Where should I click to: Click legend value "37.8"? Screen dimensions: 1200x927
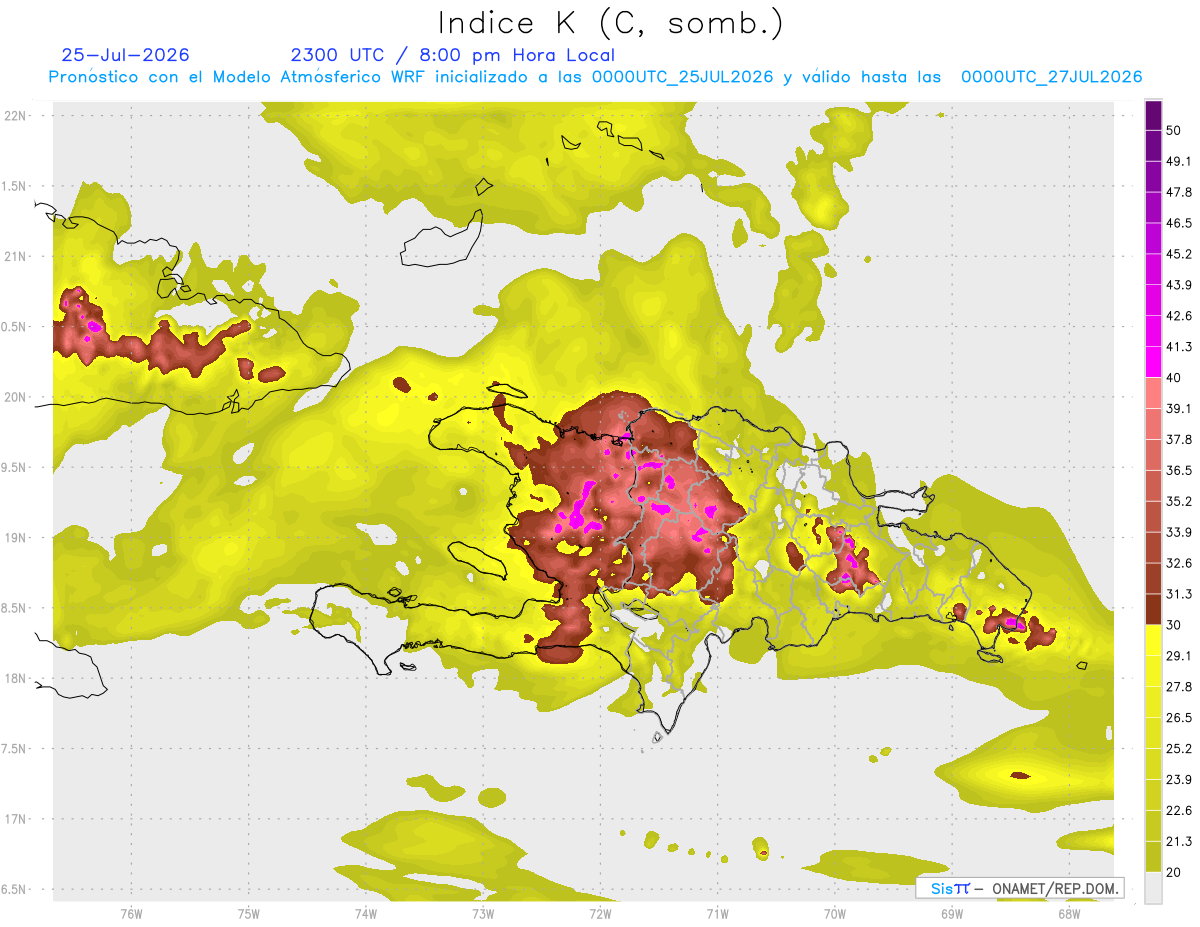click(x=1179, y=439)
